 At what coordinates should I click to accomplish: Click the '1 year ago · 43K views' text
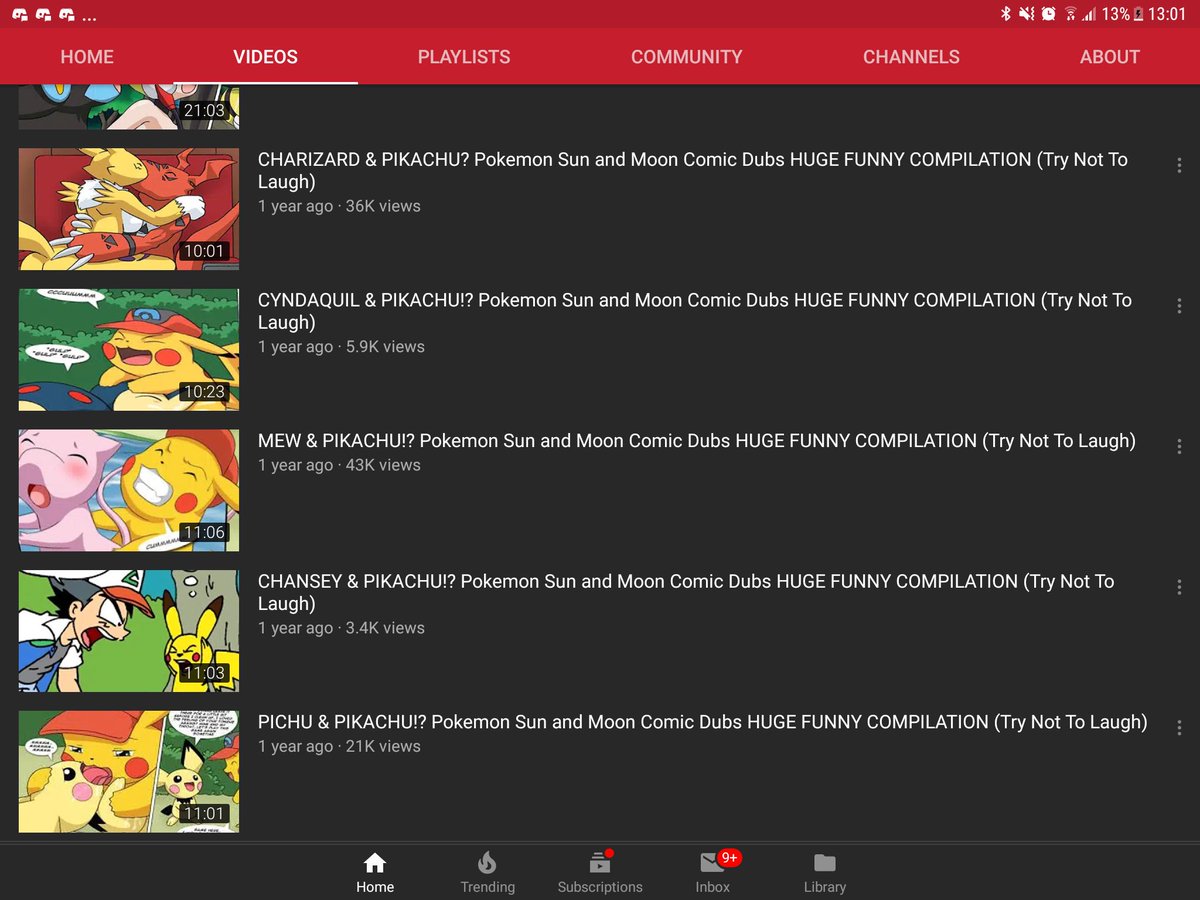[339, 465]
